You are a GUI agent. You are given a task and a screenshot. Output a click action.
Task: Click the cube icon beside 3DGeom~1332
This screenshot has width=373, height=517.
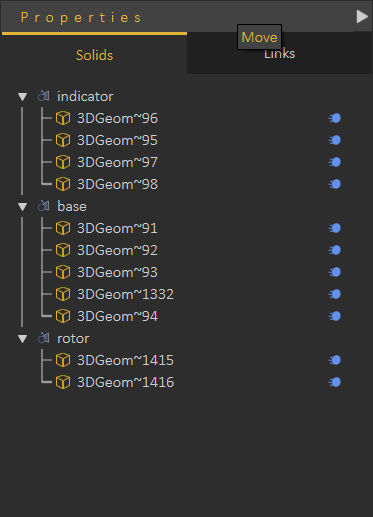[63, 294]
